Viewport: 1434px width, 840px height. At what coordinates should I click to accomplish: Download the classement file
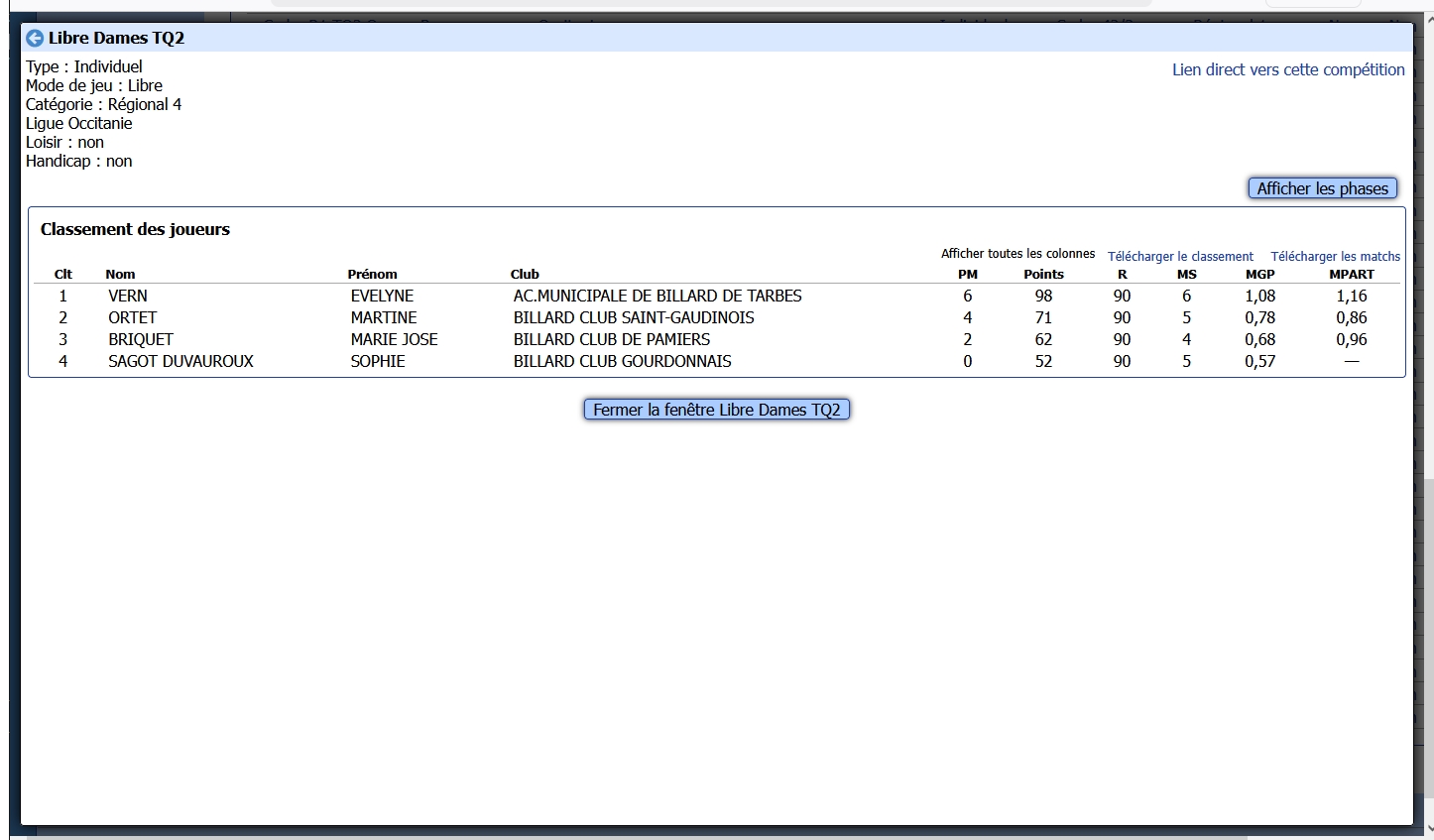1180,256
